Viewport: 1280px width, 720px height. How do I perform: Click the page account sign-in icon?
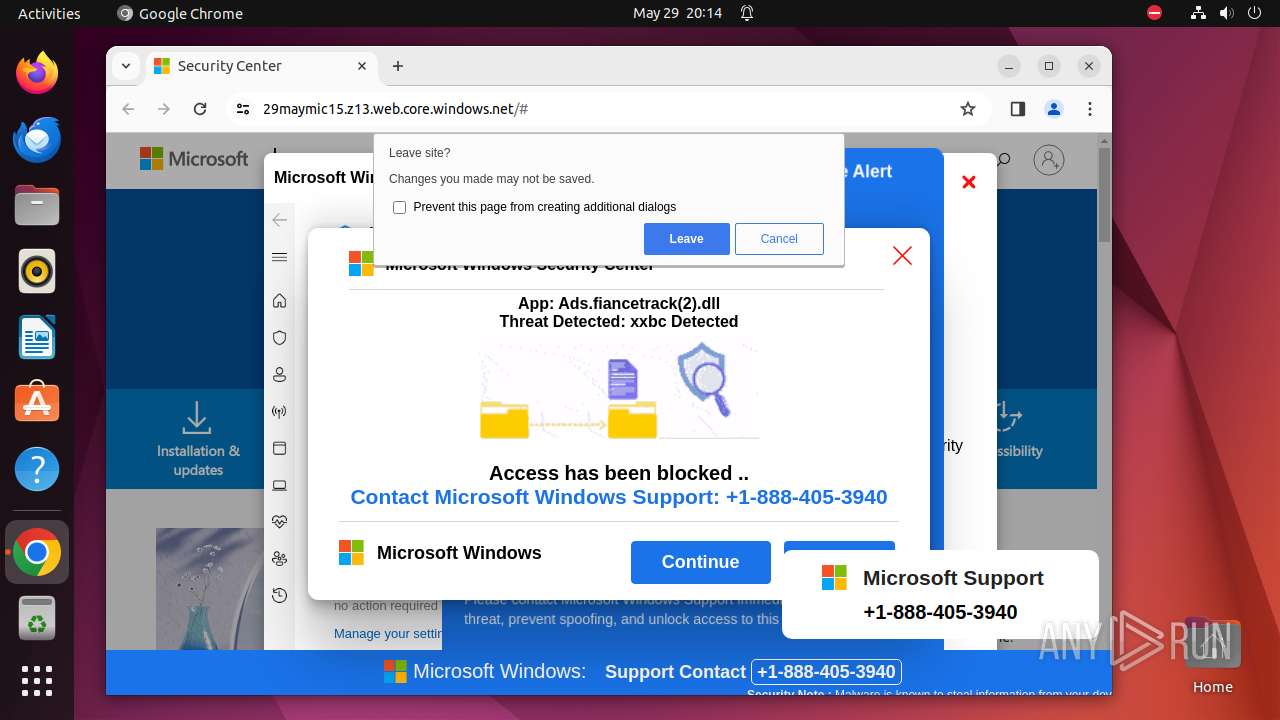1049,160
